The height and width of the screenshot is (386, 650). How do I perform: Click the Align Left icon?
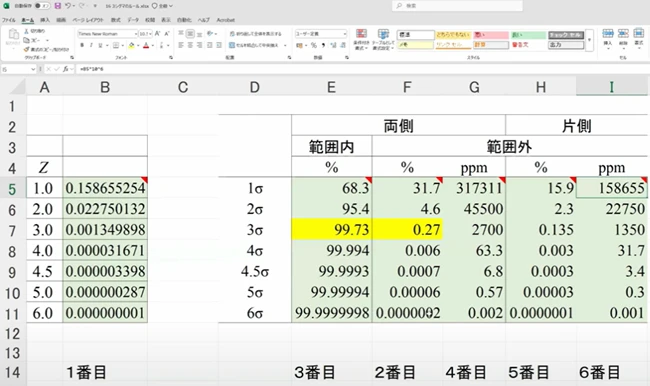pos(181,45)
